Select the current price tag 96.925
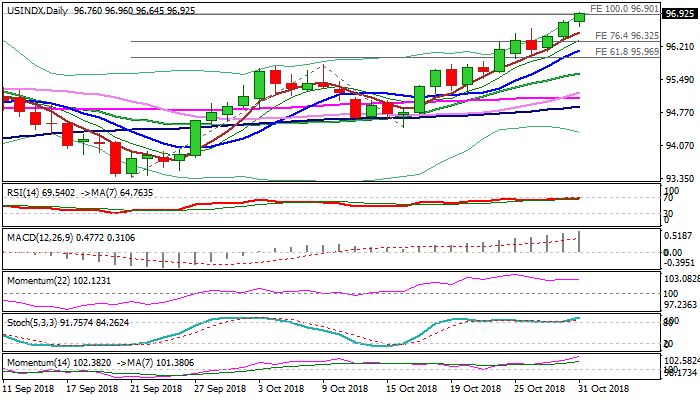The width and height of the screenshot is (700, 400). tap(680, 16)
